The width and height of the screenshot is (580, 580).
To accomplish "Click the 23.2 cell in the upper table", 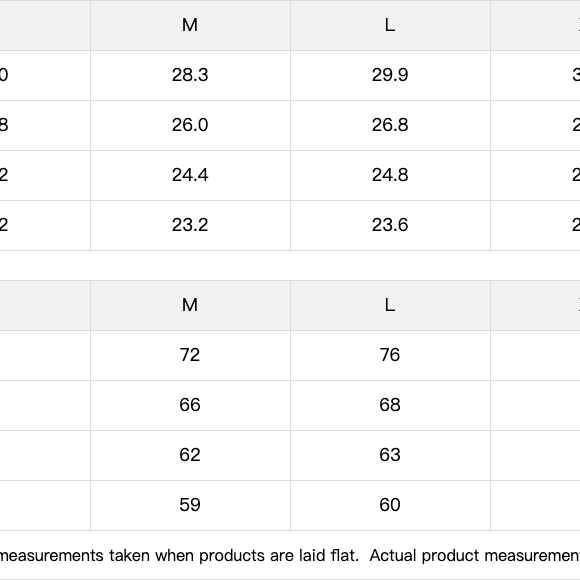I will click(190, 225).
